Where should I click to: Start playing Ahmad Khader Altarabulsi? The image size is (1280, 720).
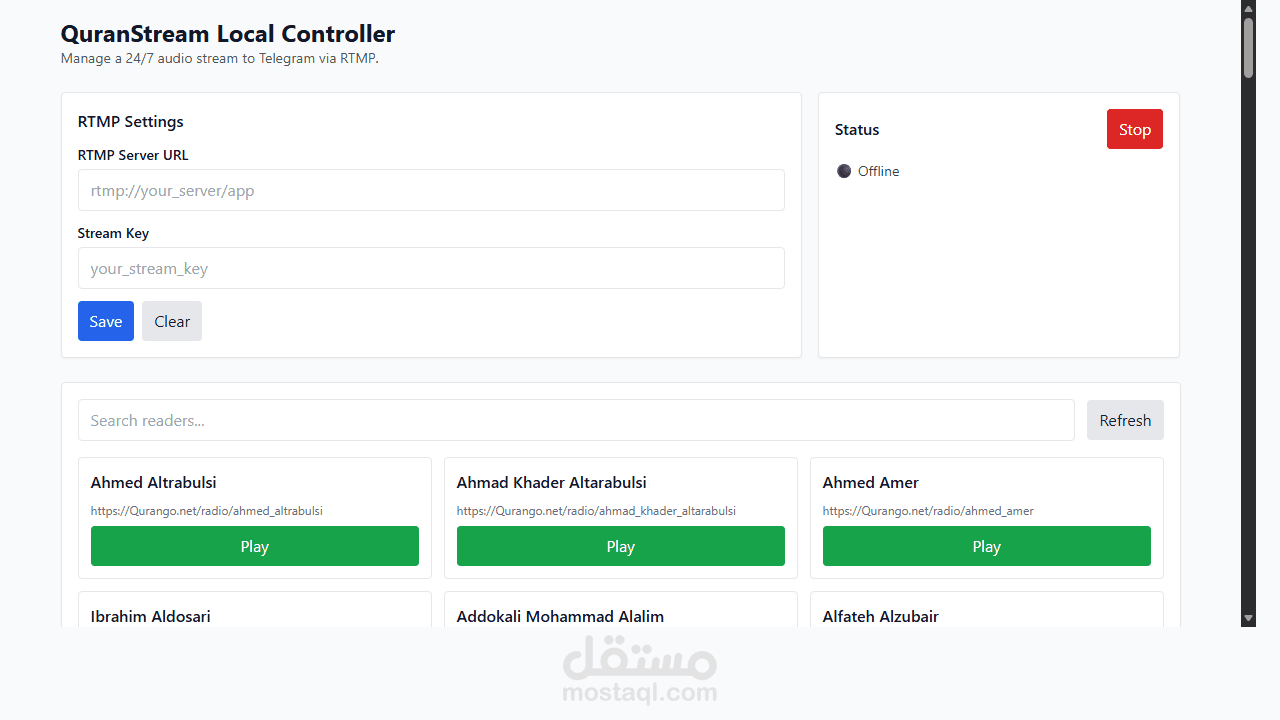(621, 546)
